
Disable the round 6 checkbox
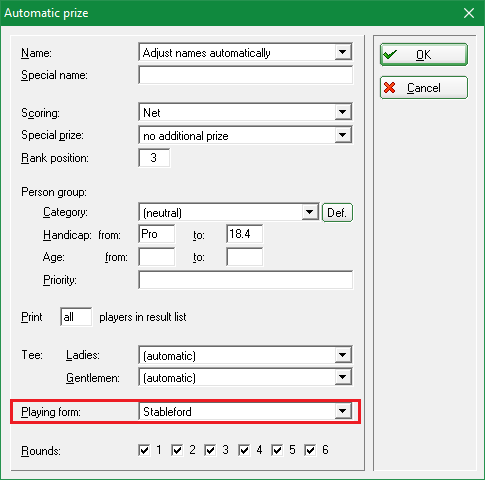click(x=310, y=450)
